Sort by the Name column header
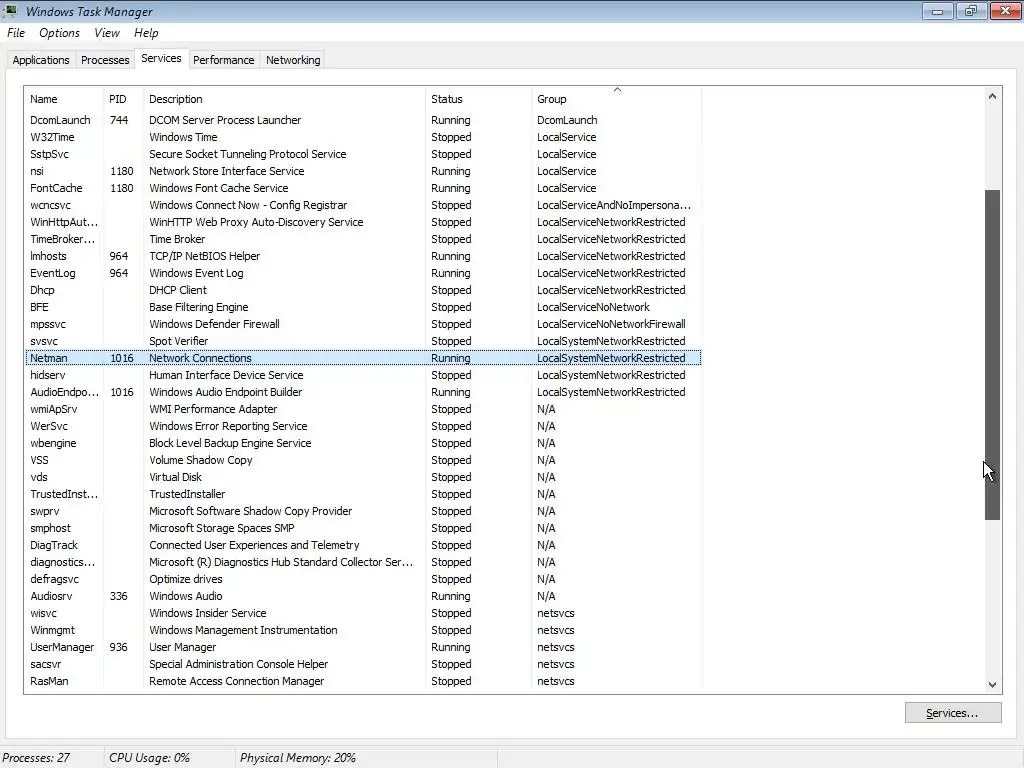Screen dimensions: 1024x768 tap(63, 99)
